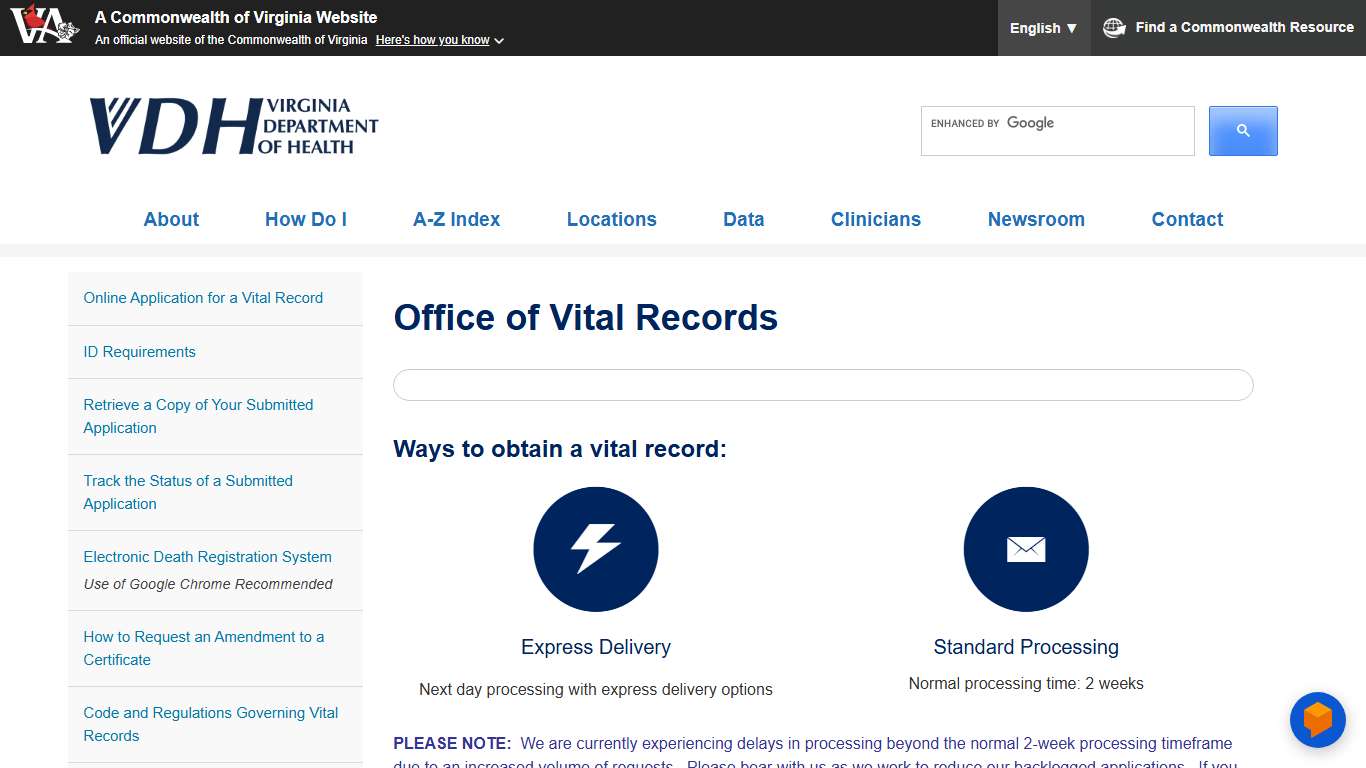The height and width of the screenshot is (768, 1366).
Task: Select the Express Delivery lightning icon
Action: [595, 549]
